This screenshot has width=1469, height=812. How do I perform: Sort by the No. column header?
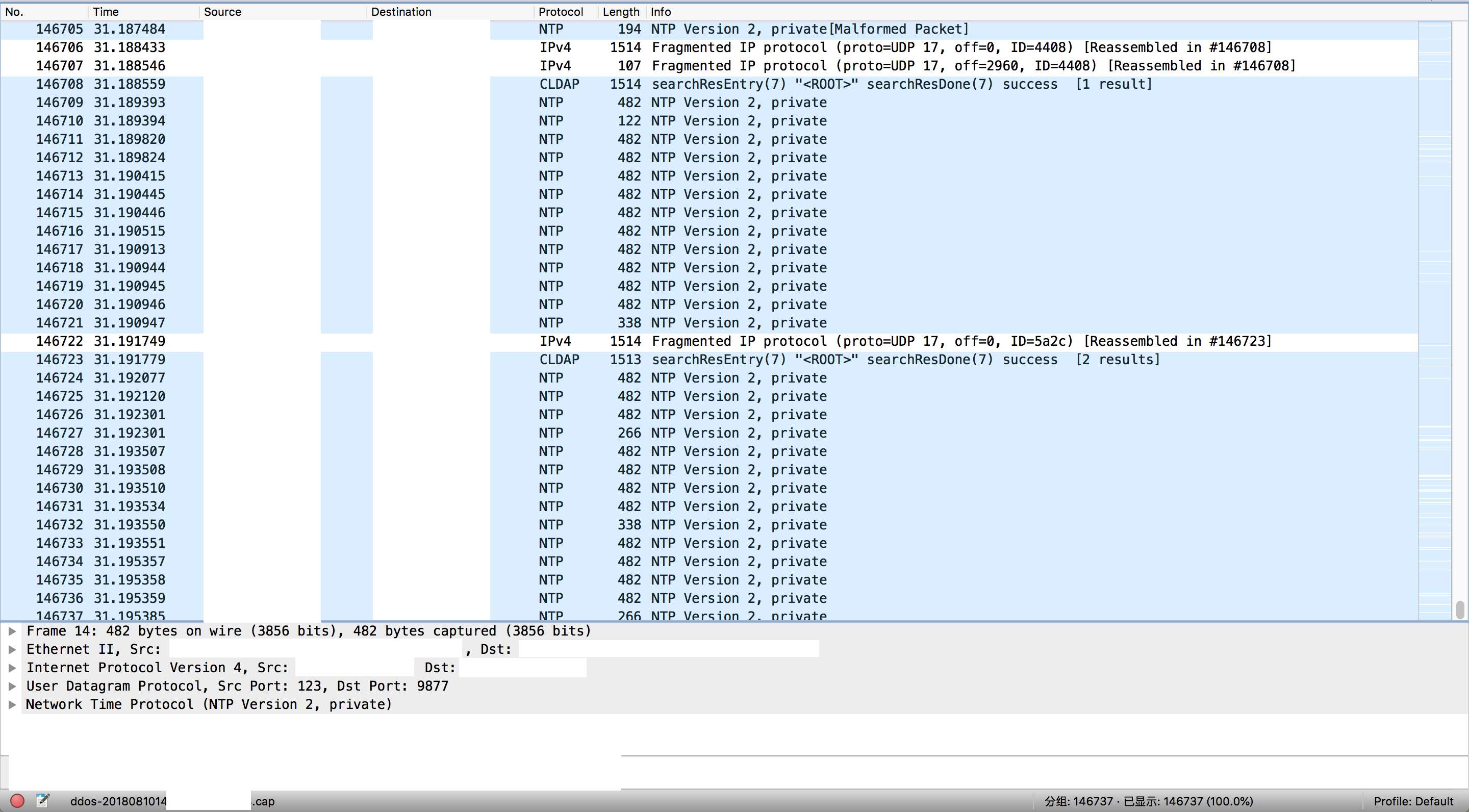coord(44,11)
